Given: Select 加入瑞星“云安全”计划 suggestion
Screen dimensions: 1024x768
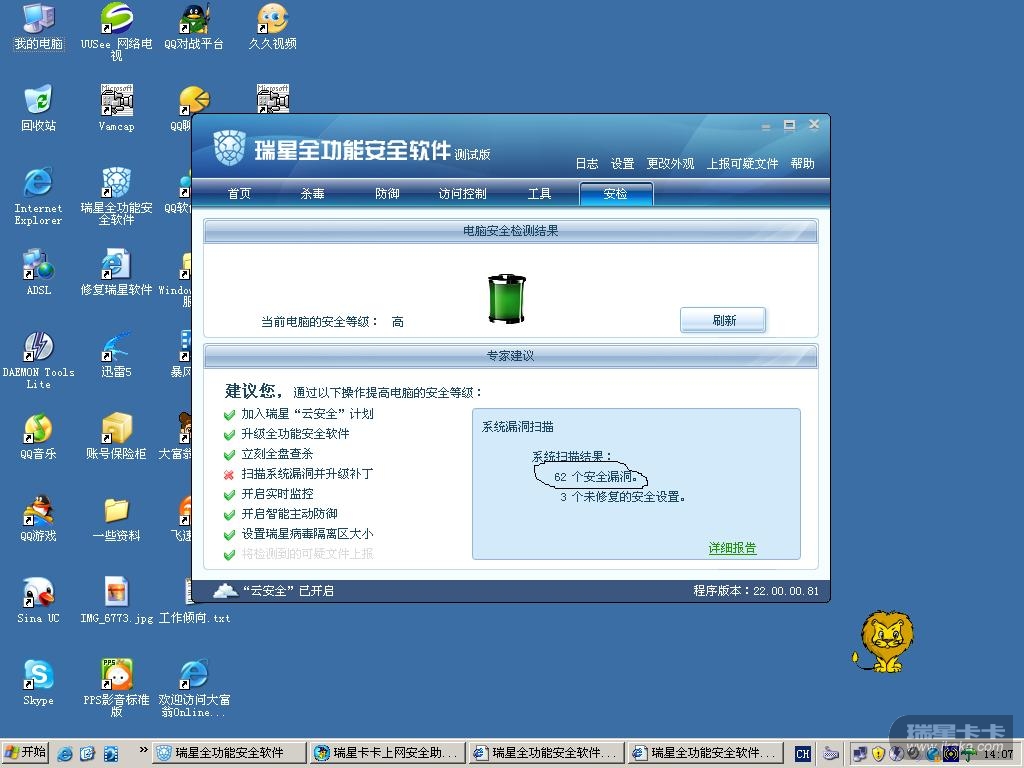Looking at the screenshot, I should tap(307, 414).
